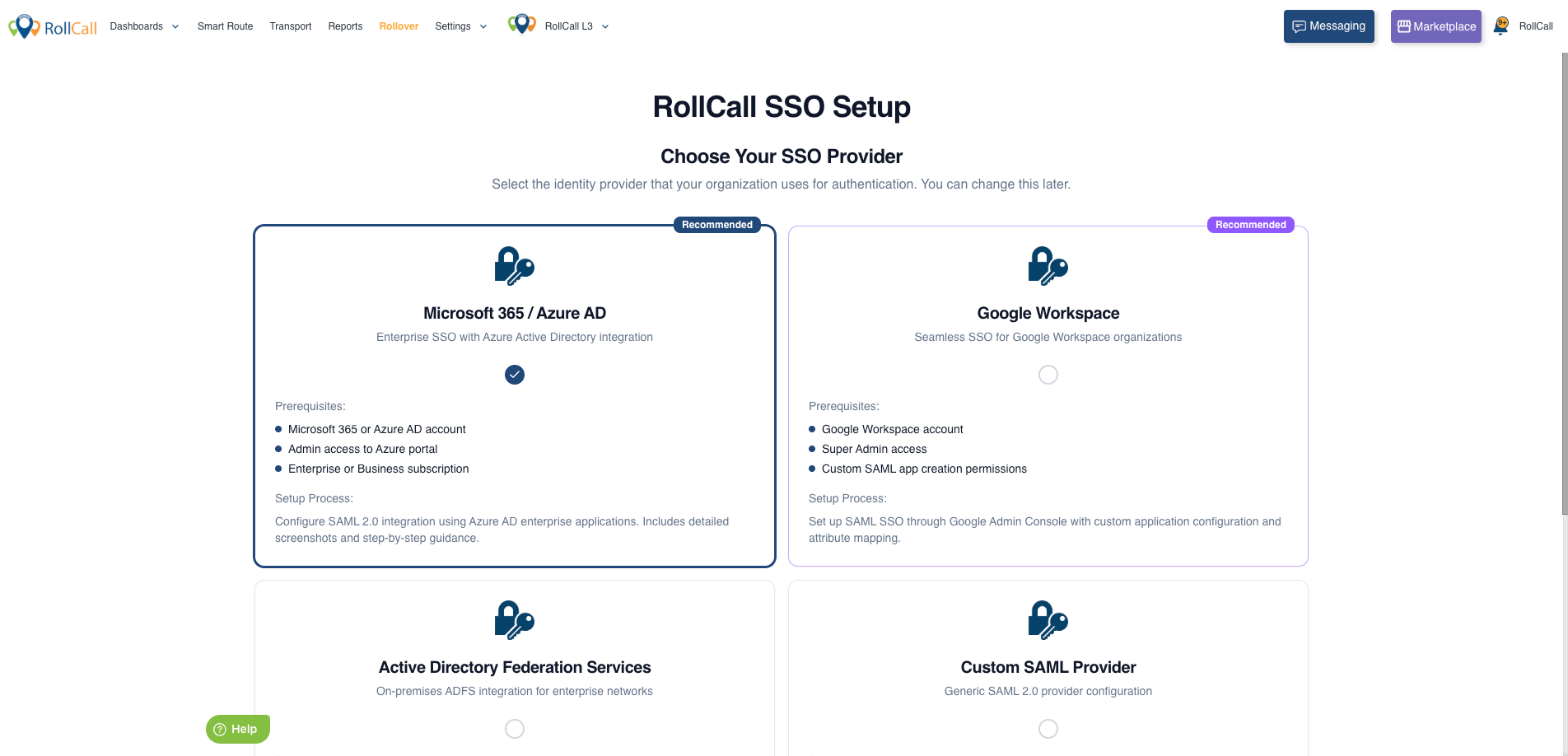Click the RollCall L3 map pin icon
This screenshot has width=1568, height=756.
(x=521, y=26)
